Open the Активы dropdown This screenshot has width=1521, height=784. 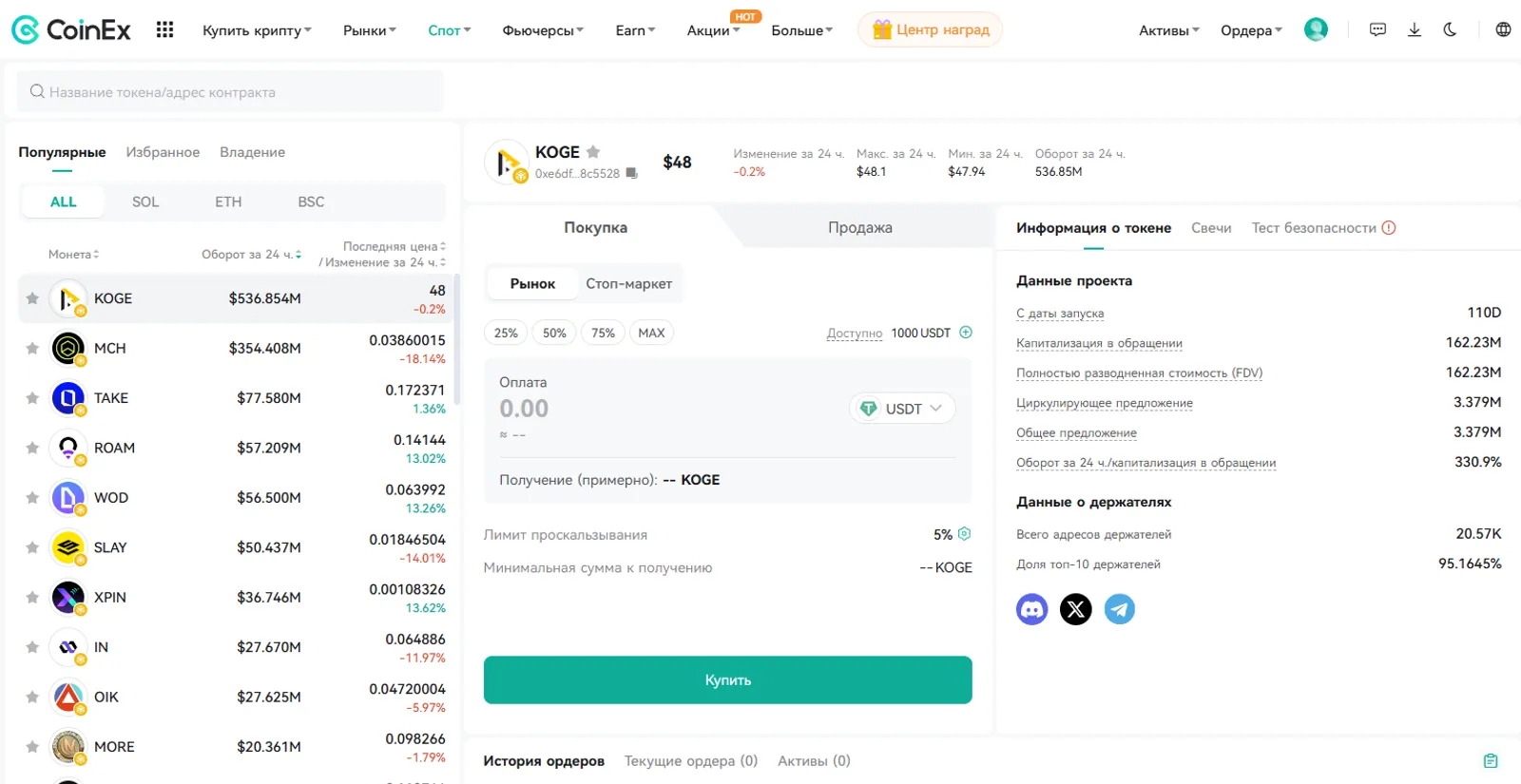pyautogui.click(x=1169, y=30)
